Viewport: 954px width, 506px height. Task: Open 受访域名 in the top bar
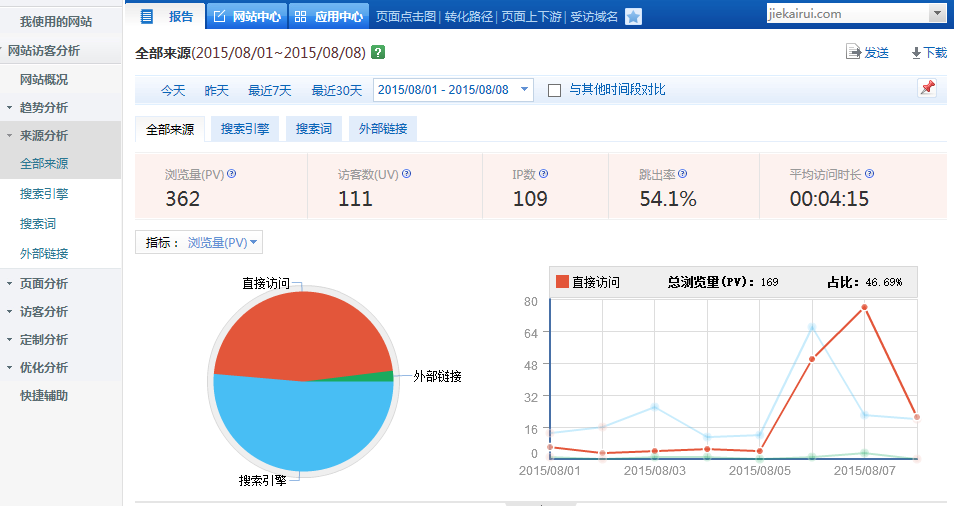[594, 16]
